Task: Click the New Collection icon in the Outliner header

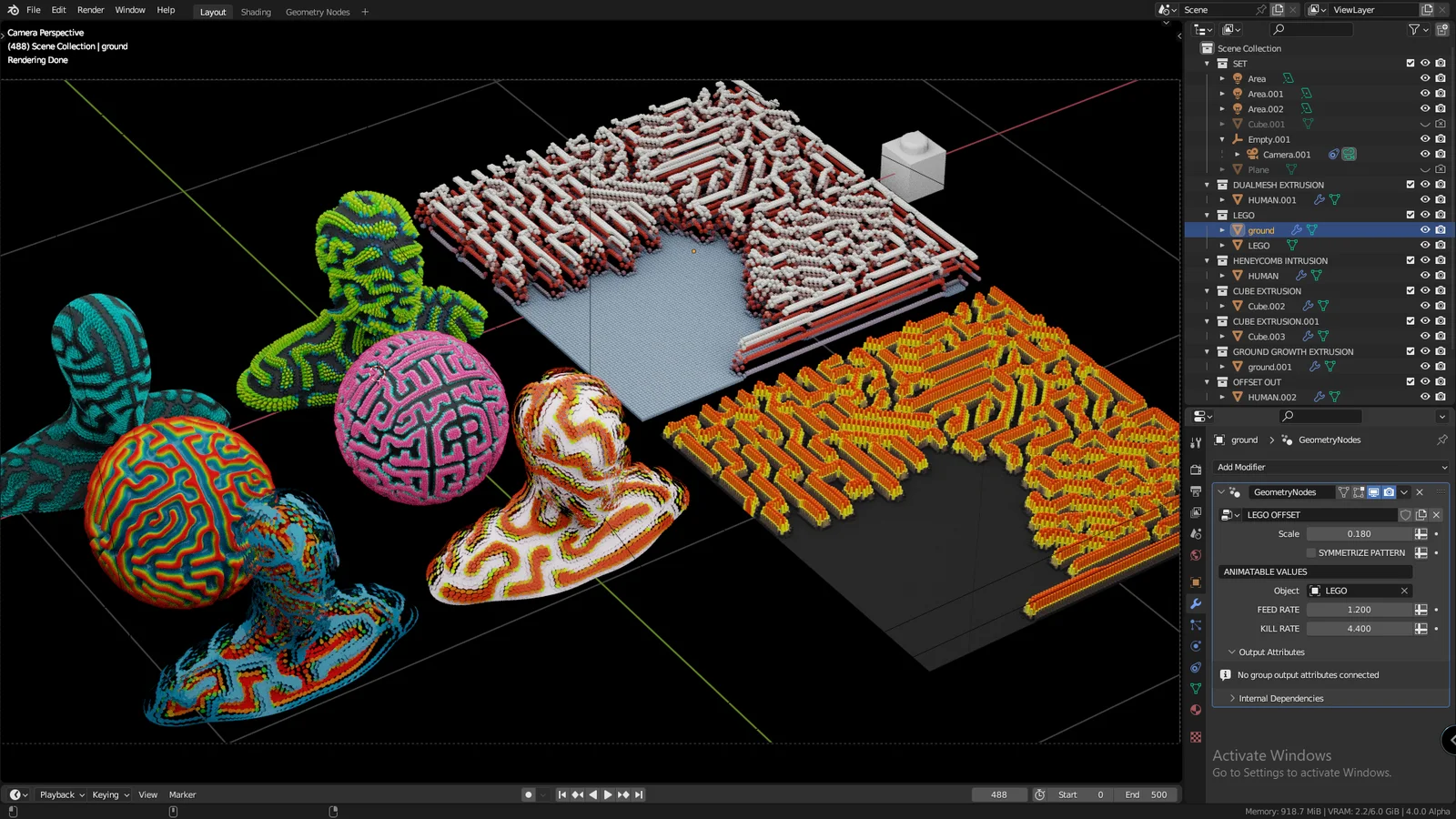Action: tap(1442, 30)
